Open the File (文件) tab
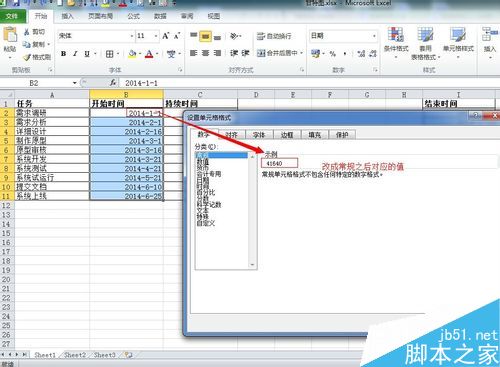Image resolution: width=500 pixels, height=367 pixels. tap(12, 16)
